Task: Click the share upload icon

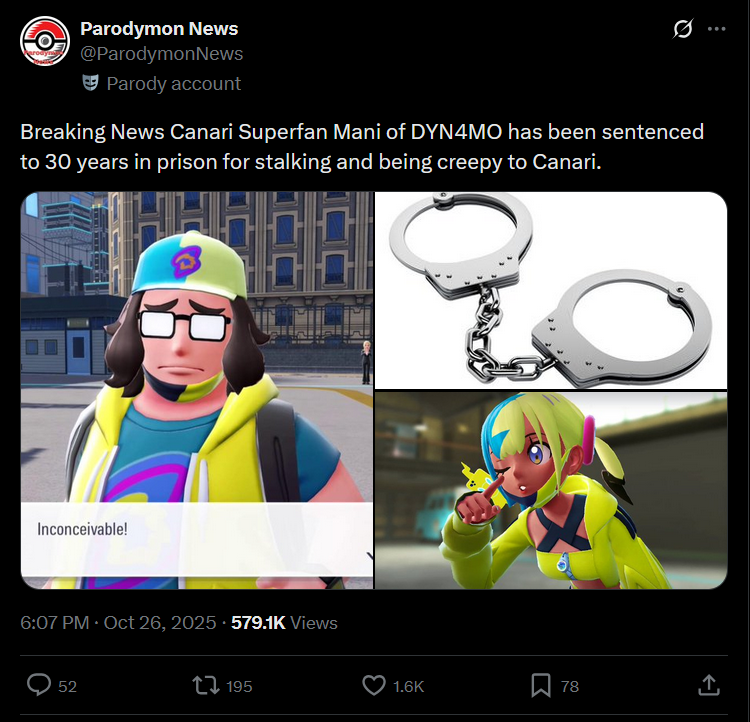Action: coord(709,685)
